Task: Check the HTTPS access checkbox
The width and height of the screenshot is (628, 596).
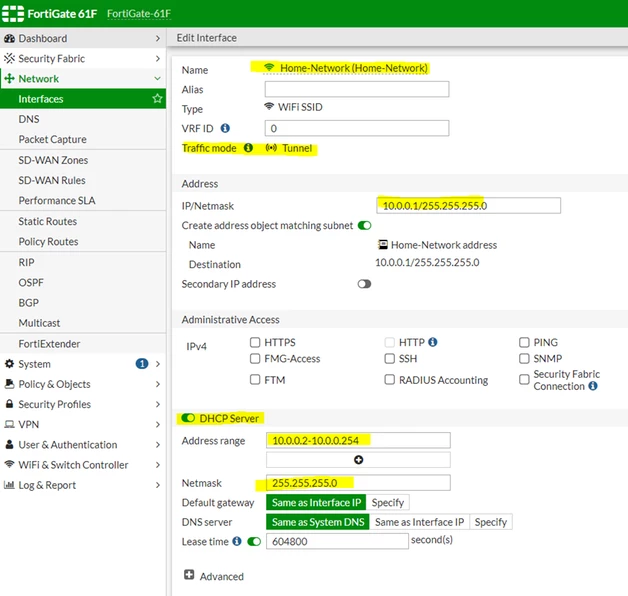Action: pyautogui.click(x=255, y=342)
